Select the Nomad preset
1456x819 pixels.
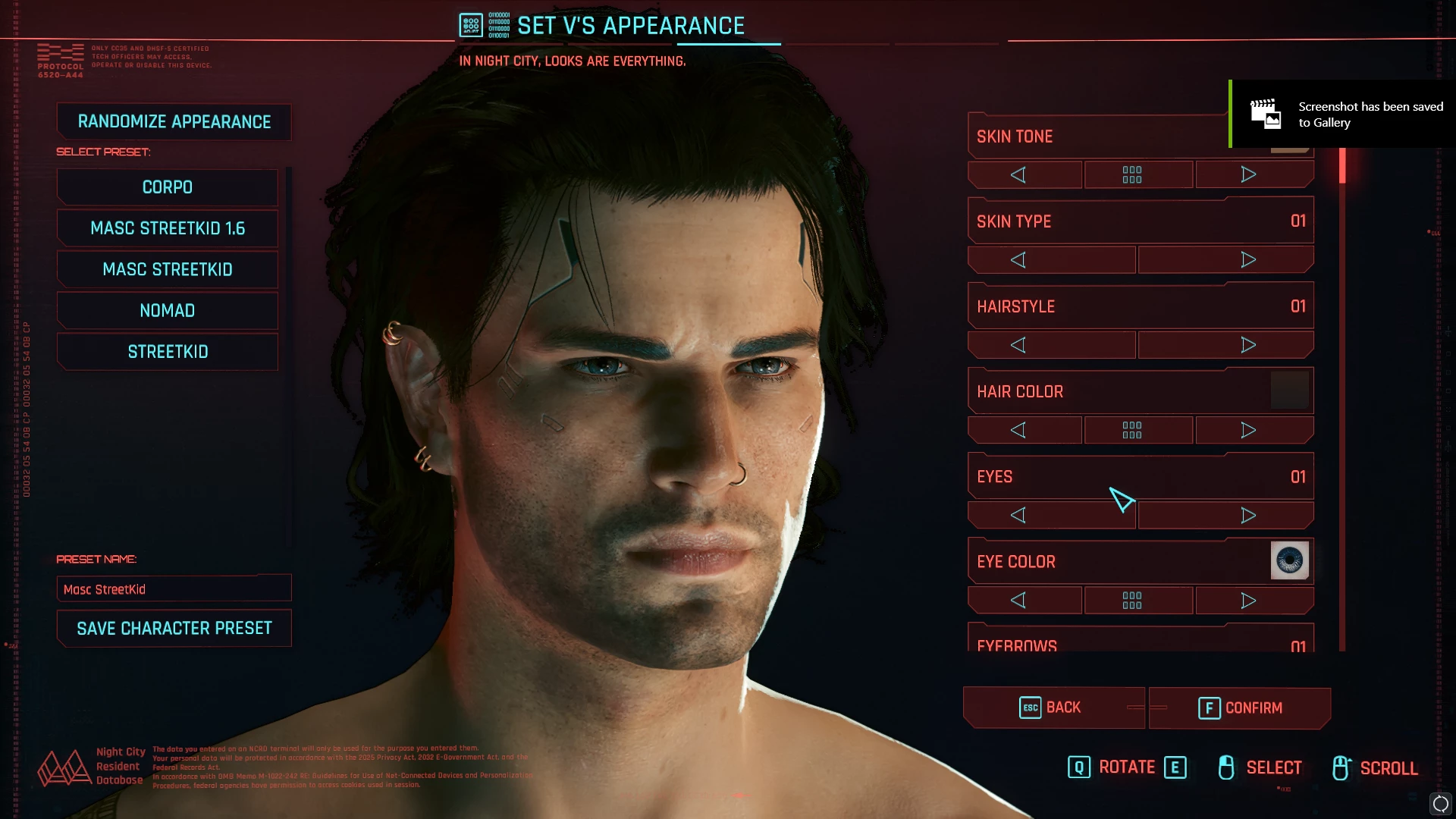168,311
